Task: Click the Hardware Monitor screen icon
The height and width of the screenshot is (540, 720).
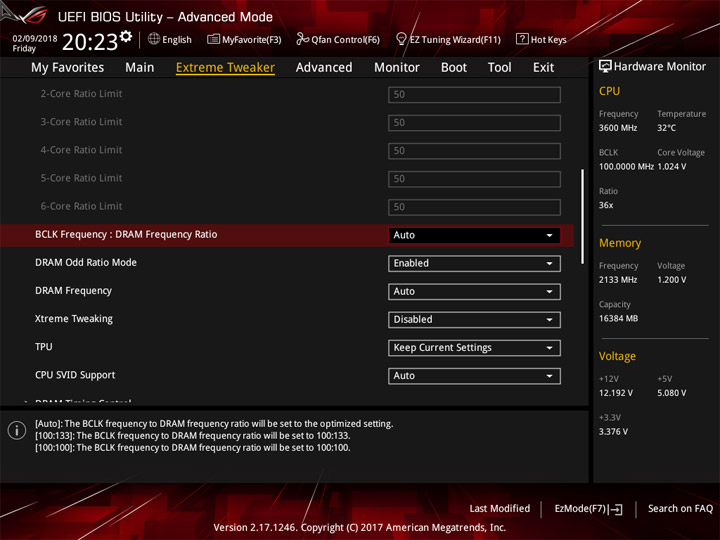Action: click(x=605, y=67)
